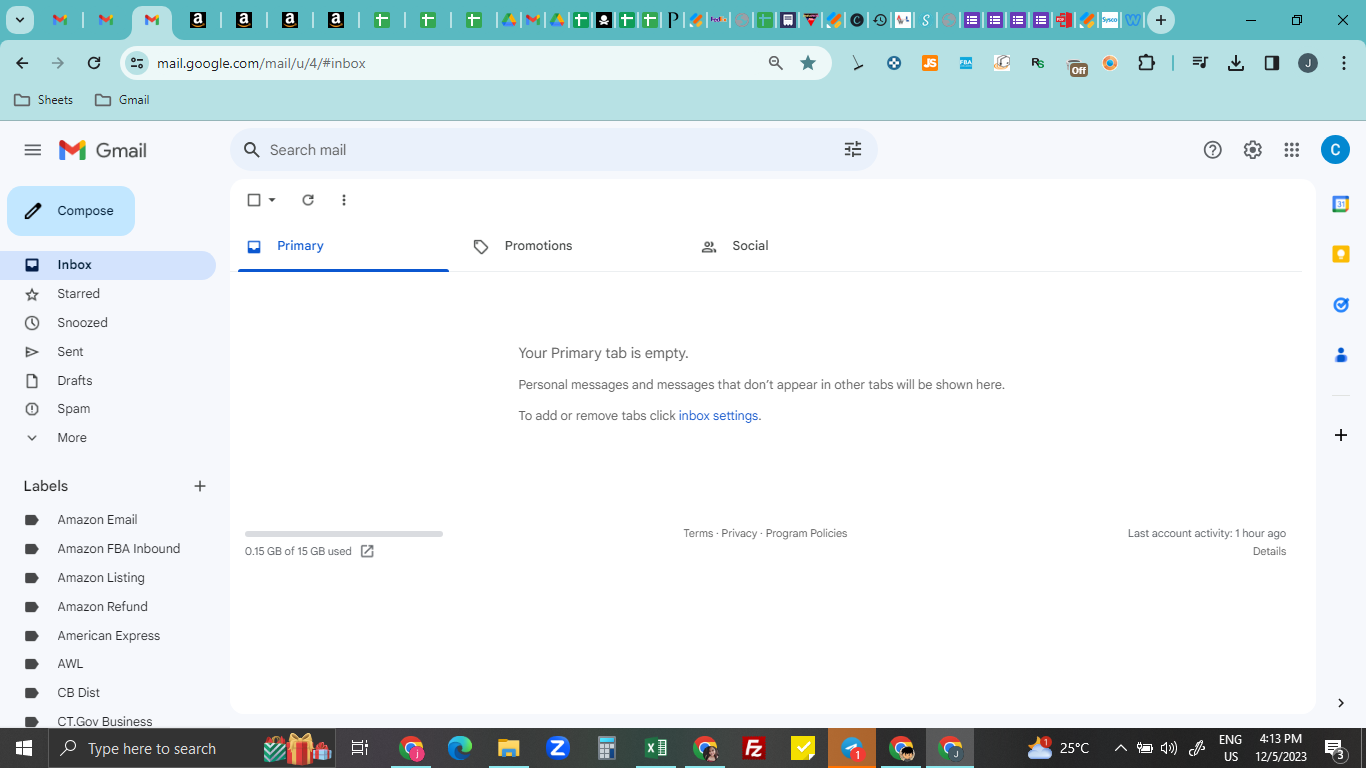Get add-ons with the plus icon
This screenshot has width=1366, height=768.
tap(1341, 435)
